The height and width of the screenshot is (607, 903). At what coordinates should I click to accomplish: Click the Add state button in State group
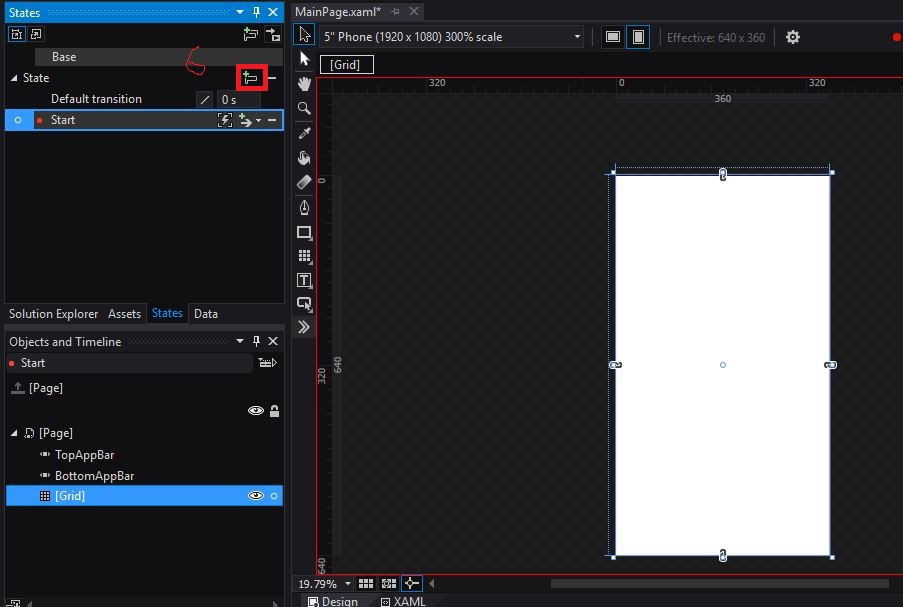click(251, 78)
